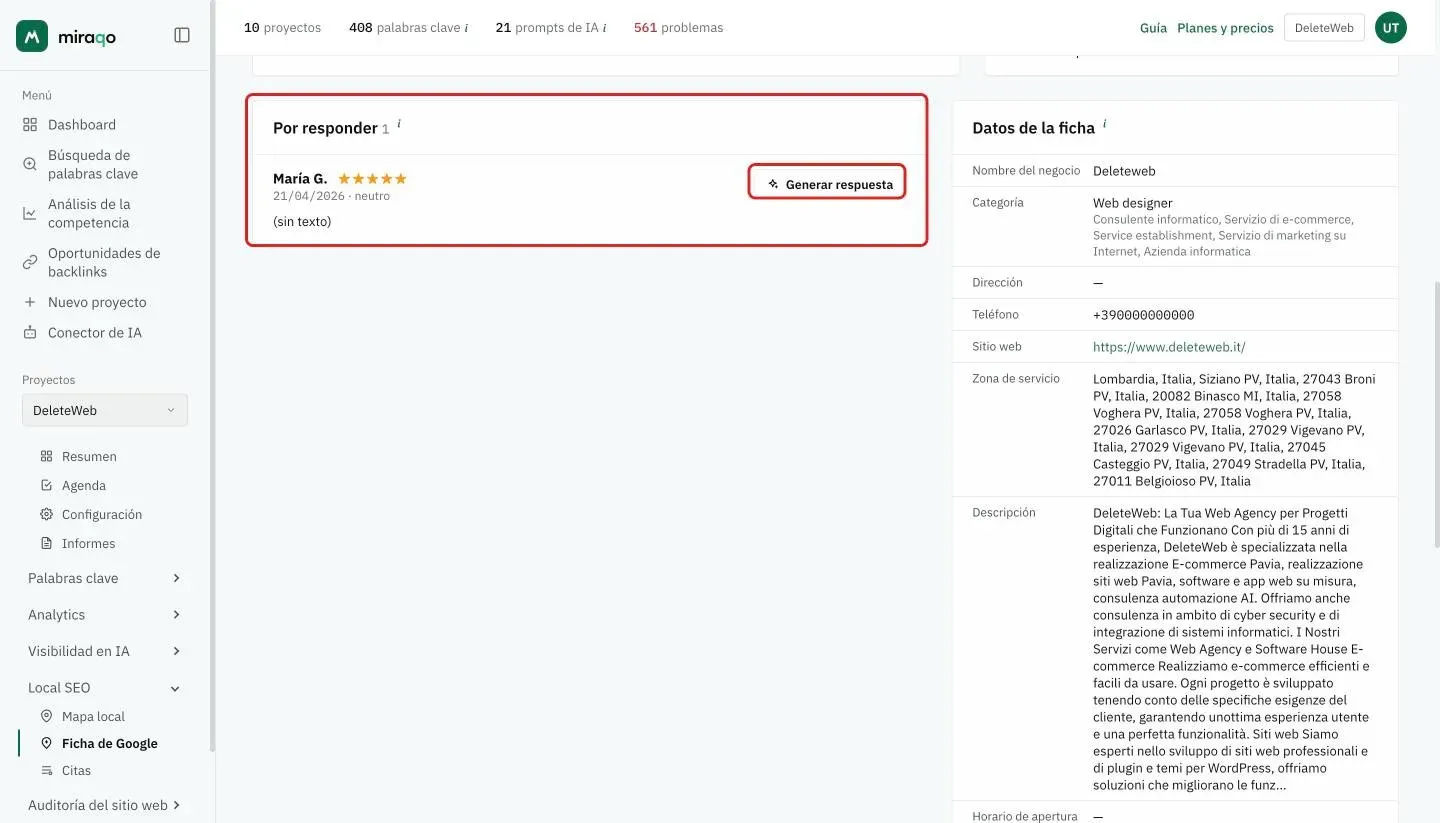Screen dimensions: 1440x823
Task: Click the keyword search magnifier icon
Action: point(30,164)
